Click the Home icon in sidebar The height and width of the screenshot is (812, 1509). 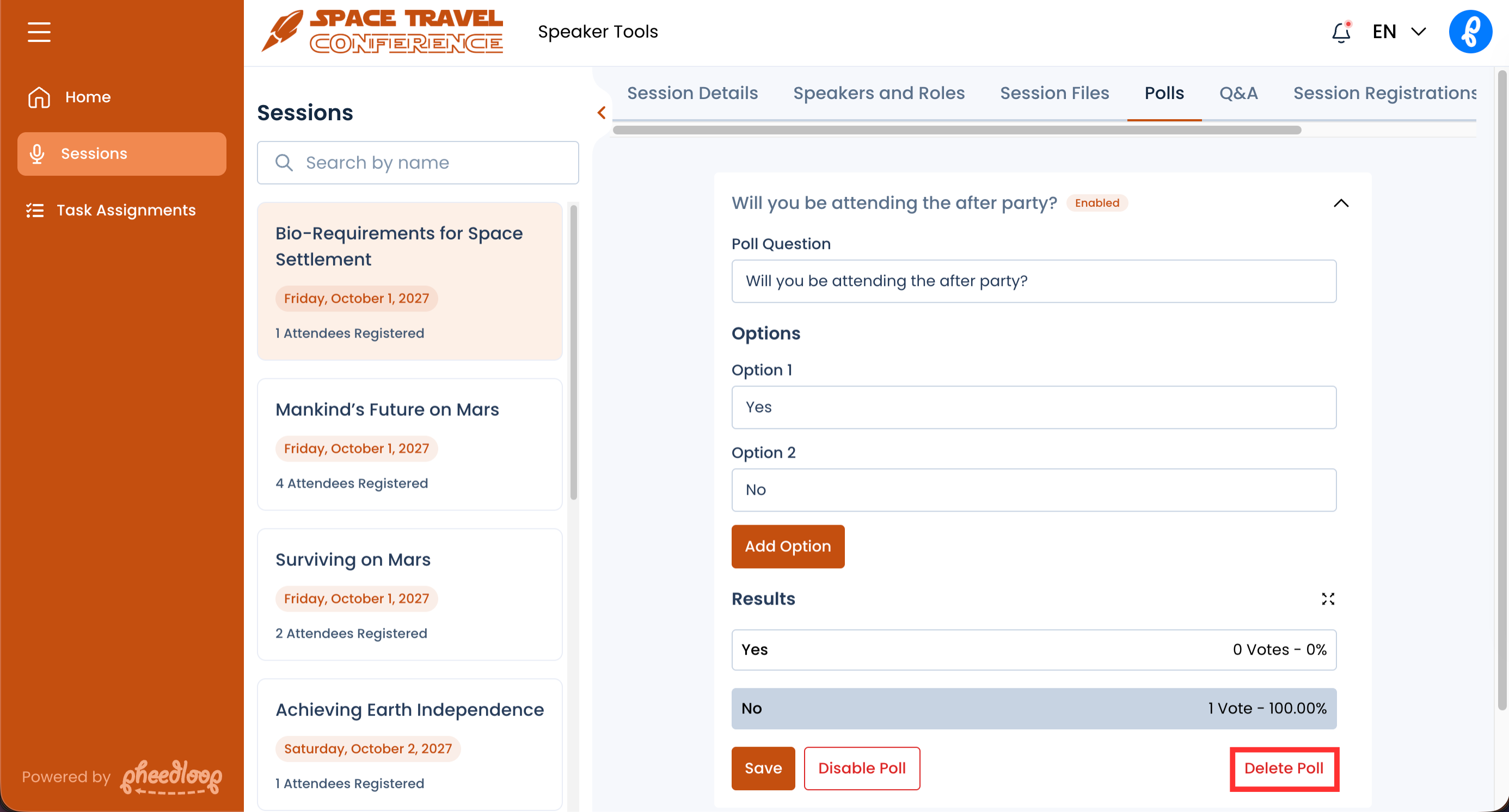(x=39, y=97)
